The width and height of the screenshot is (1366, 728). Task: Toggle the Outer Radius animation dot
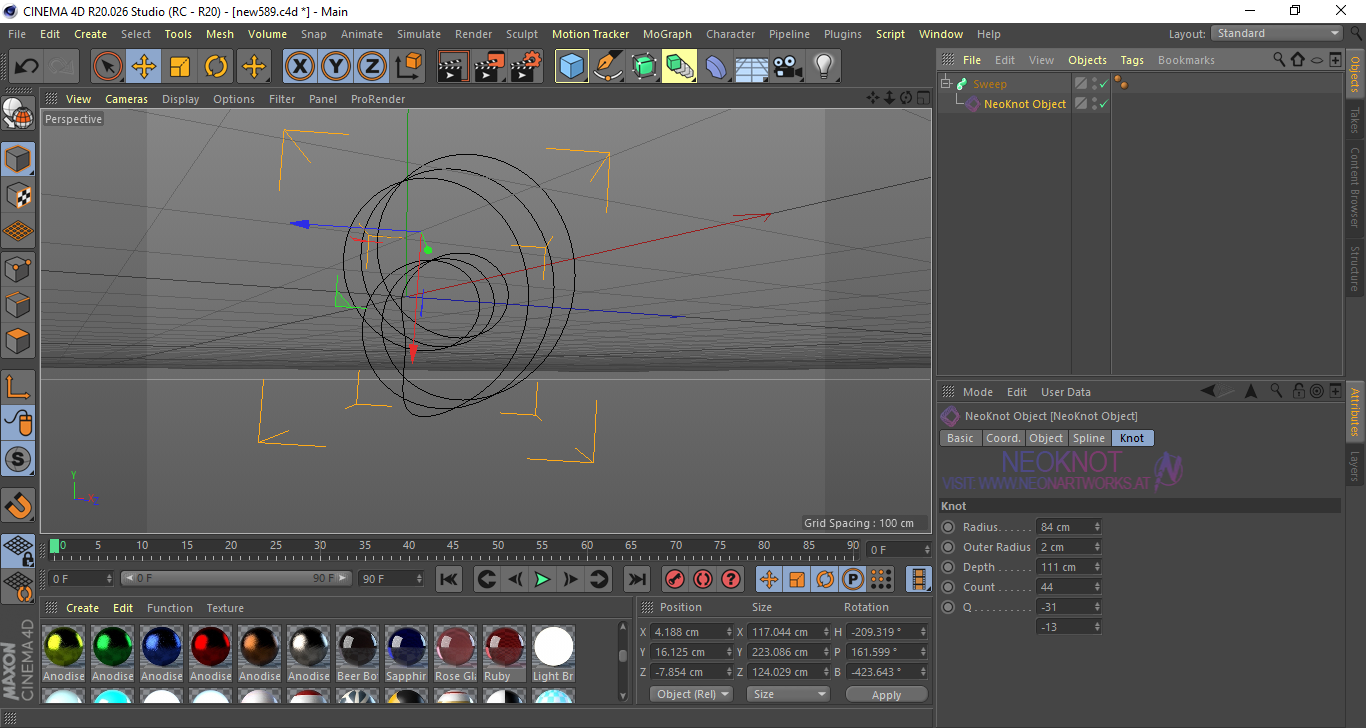click(948, 547)
